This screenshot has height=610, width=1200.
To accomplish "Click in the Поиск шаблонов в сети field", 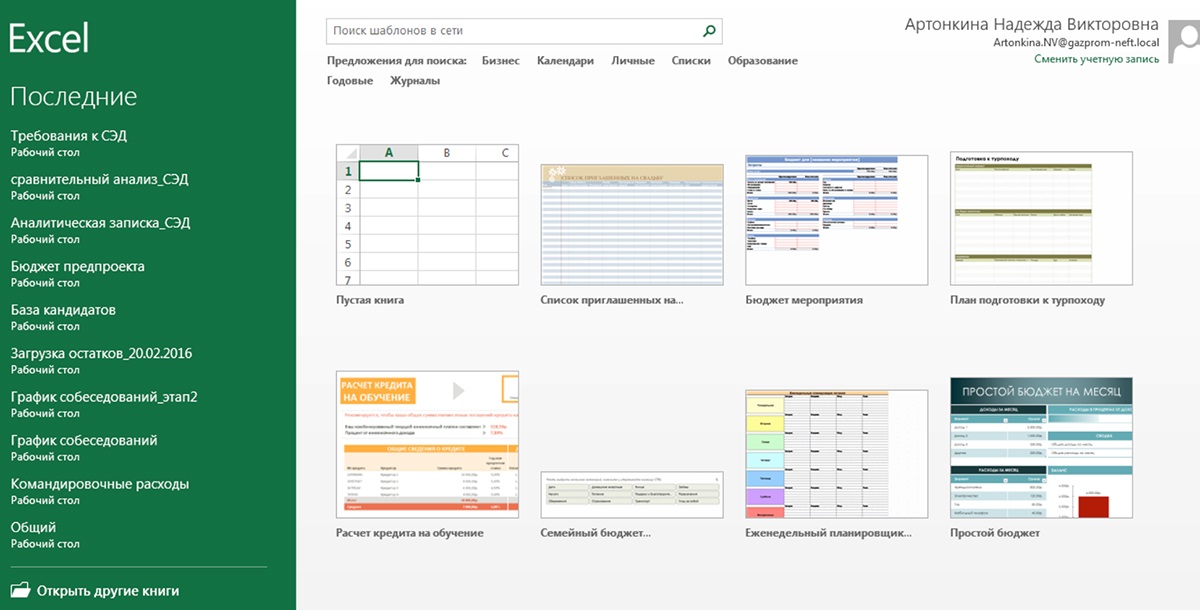I will (510, 31).
